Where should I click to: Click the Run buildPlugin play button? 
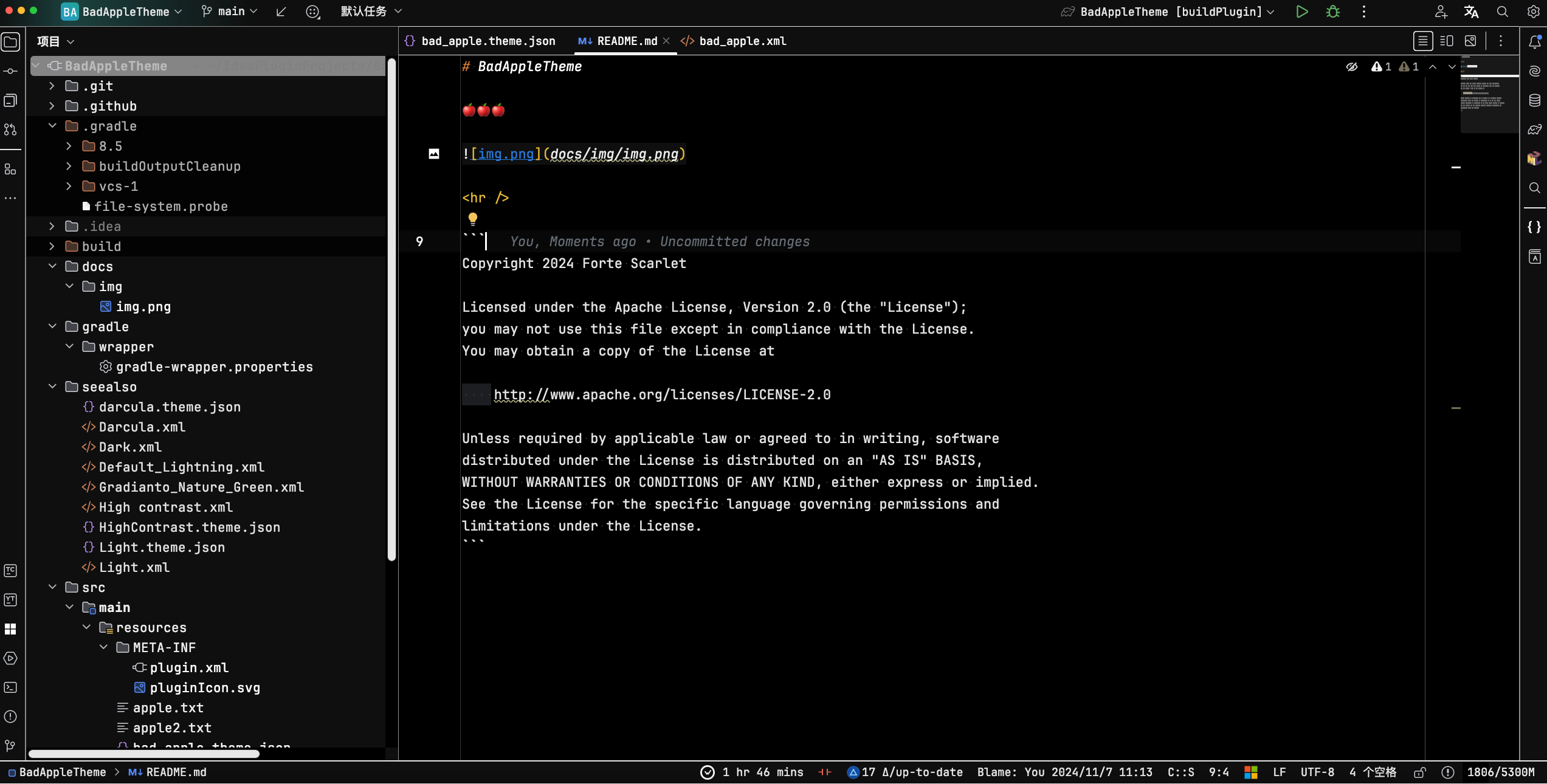point(1301,12)
